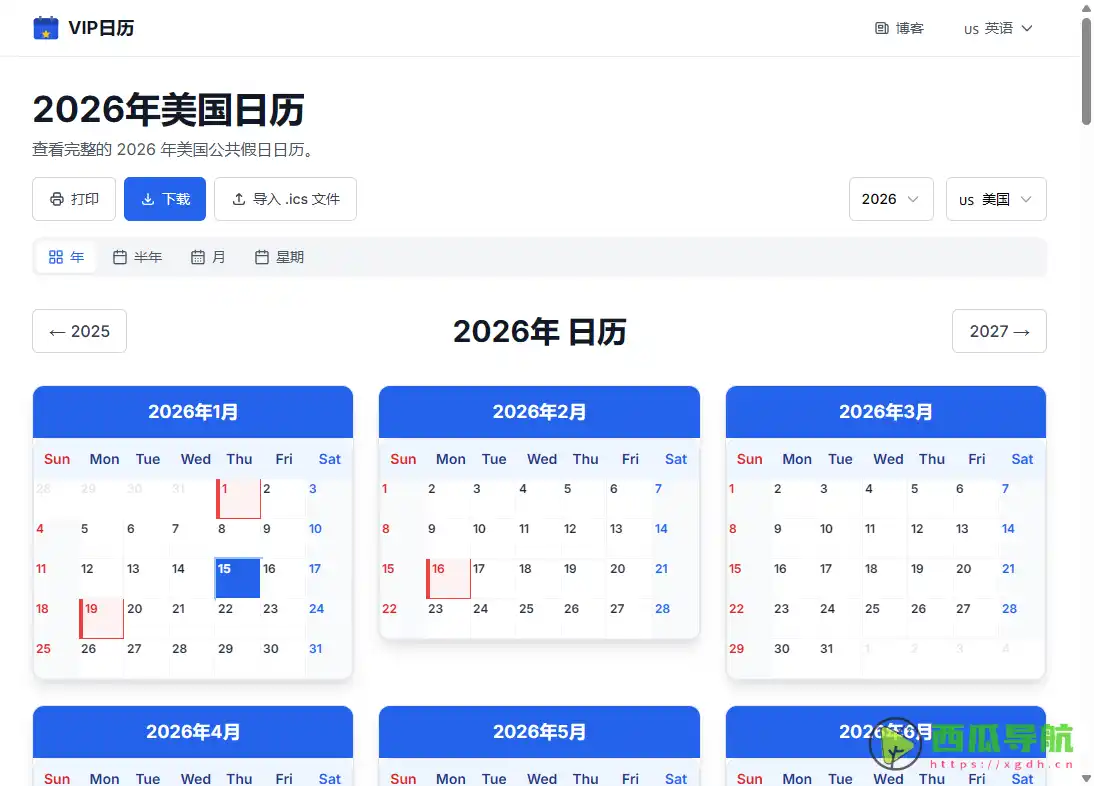The image size is (1094, 786).
Task: Select the 半年 half-year view option
Action: click(x=138, y=257)
